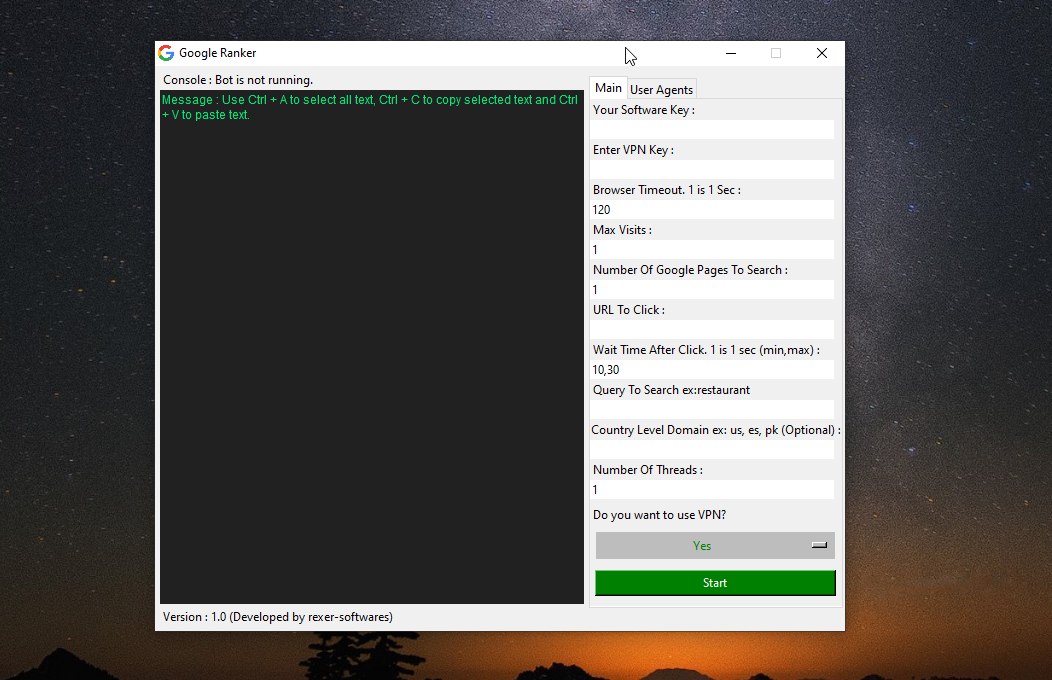
Task: Focus the Your Software Key field
Action: (x=712, y=130)
